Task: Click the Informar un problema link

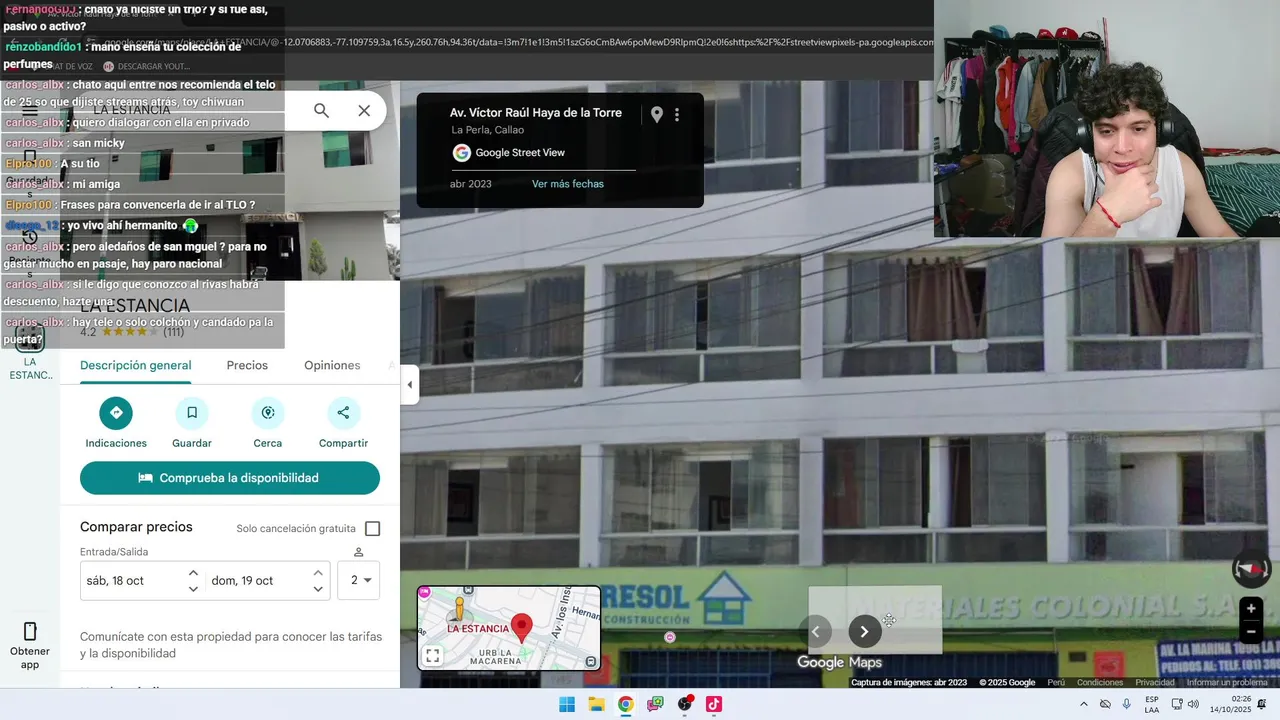Action: pos(1227,683)
